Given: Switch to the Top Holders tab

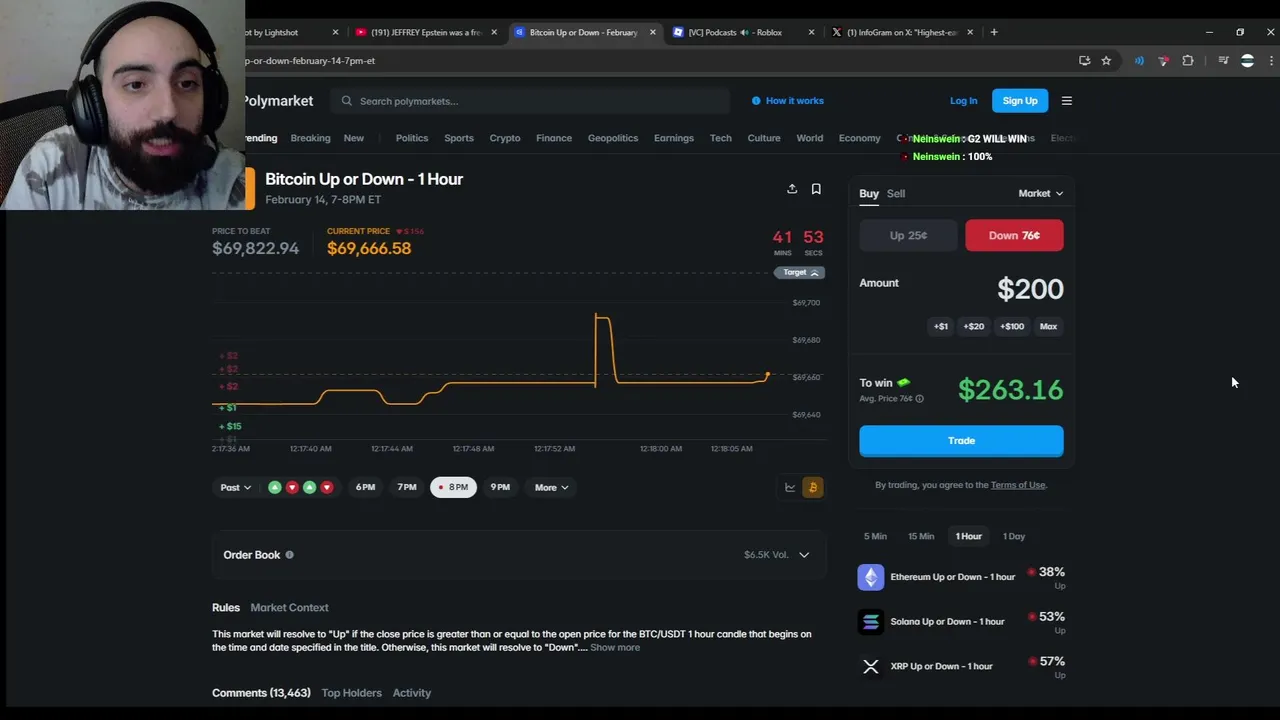Looking at the screenshot, I should pos(352,693).
